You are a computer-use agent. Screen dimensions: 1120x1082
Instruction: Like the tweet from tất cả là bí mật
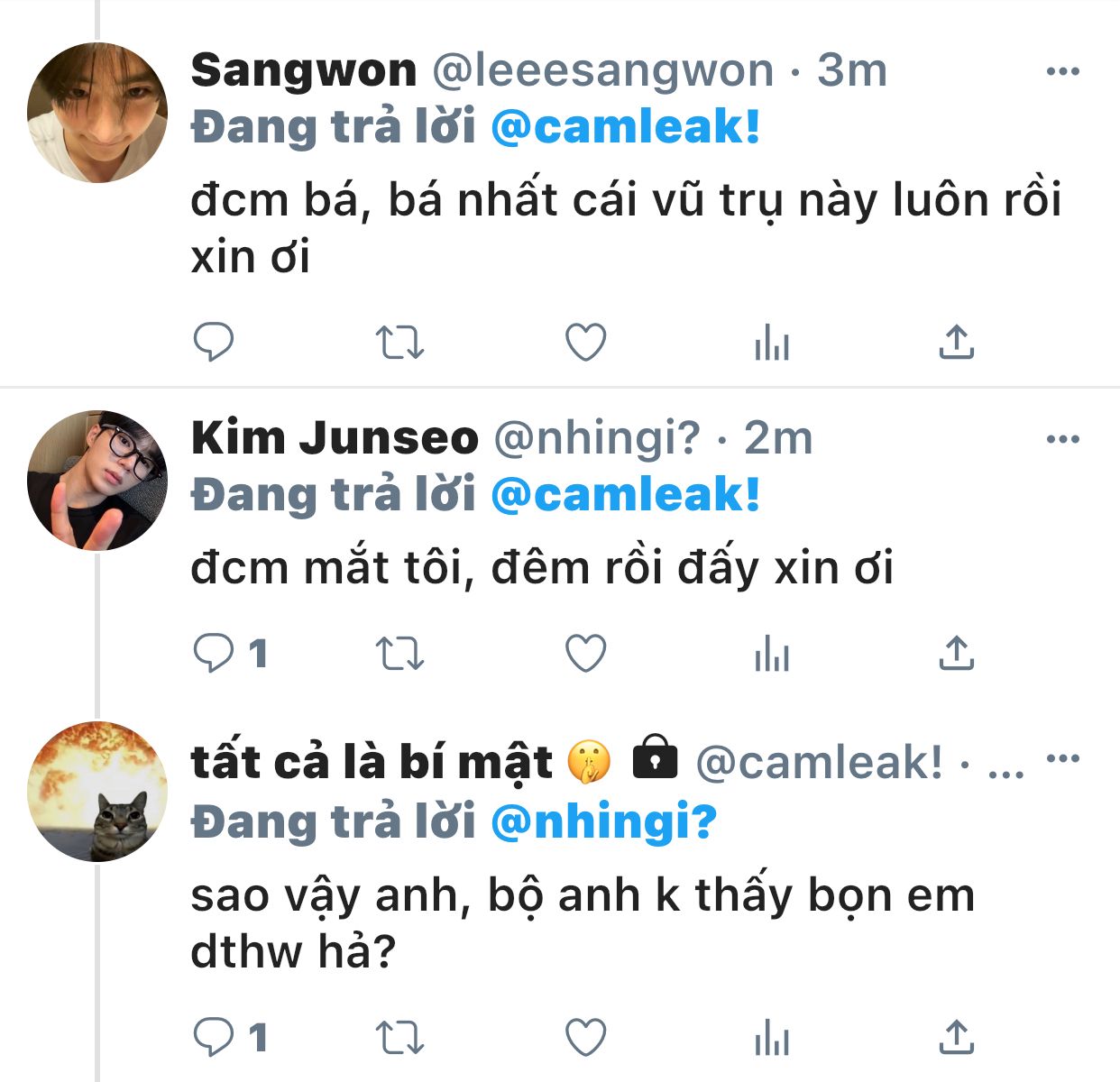point(585,1038)
